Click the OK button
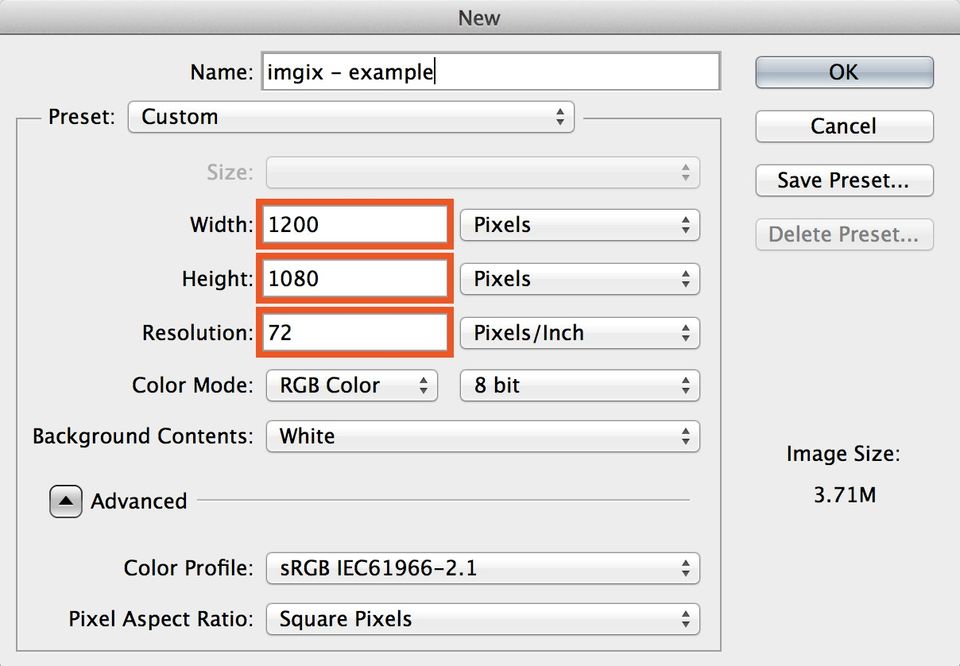960x666 pixels. 844,72
